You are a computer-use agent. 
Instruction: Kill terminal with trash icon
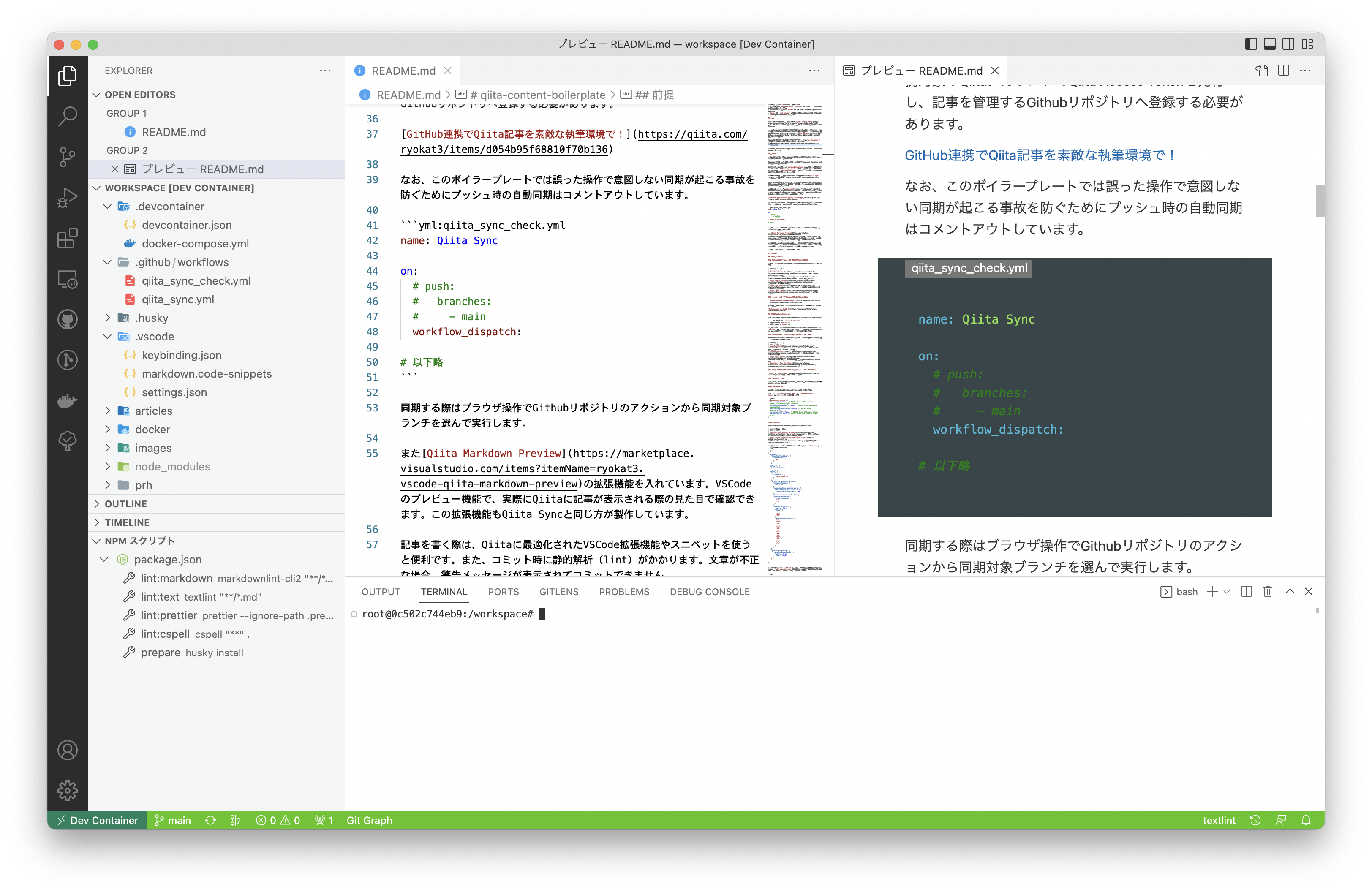(1267, 591)
